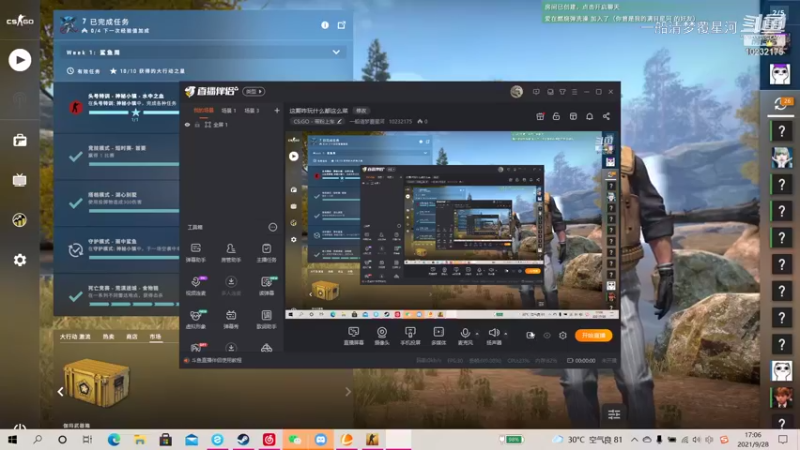
Task: Click the Windows Start button
Action: click(12, 439)
